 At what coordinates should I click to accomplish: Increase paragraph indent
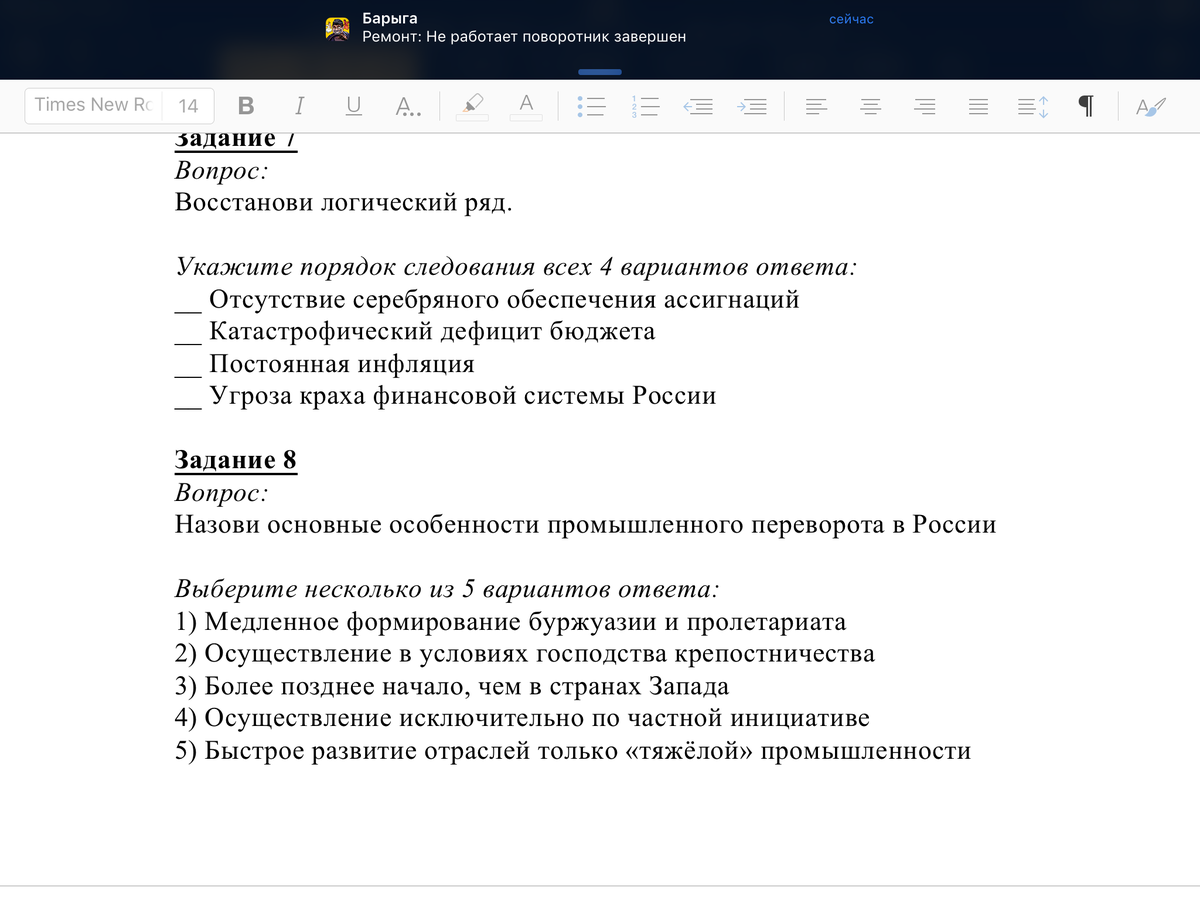(751, 106)
